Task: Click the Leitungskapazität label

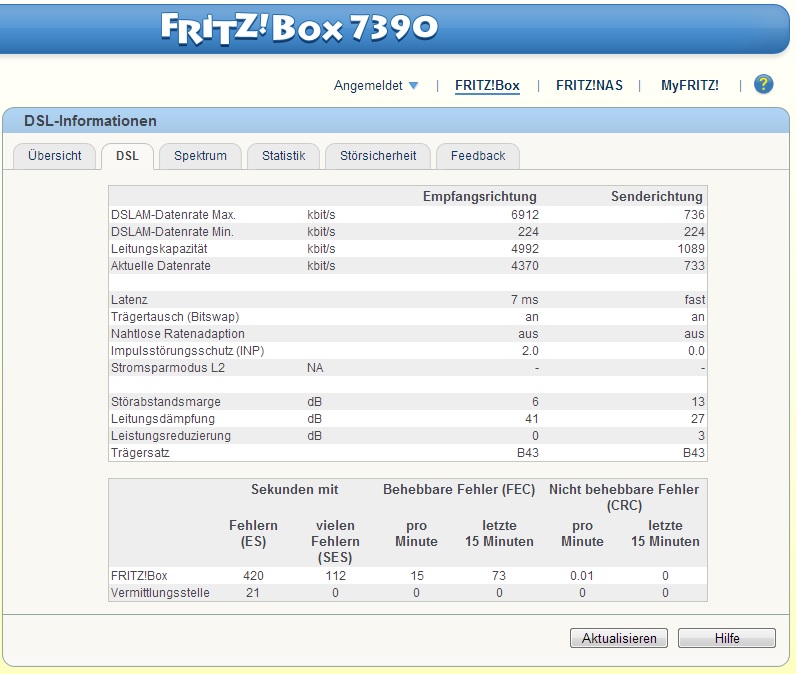Action: [159, 249]
